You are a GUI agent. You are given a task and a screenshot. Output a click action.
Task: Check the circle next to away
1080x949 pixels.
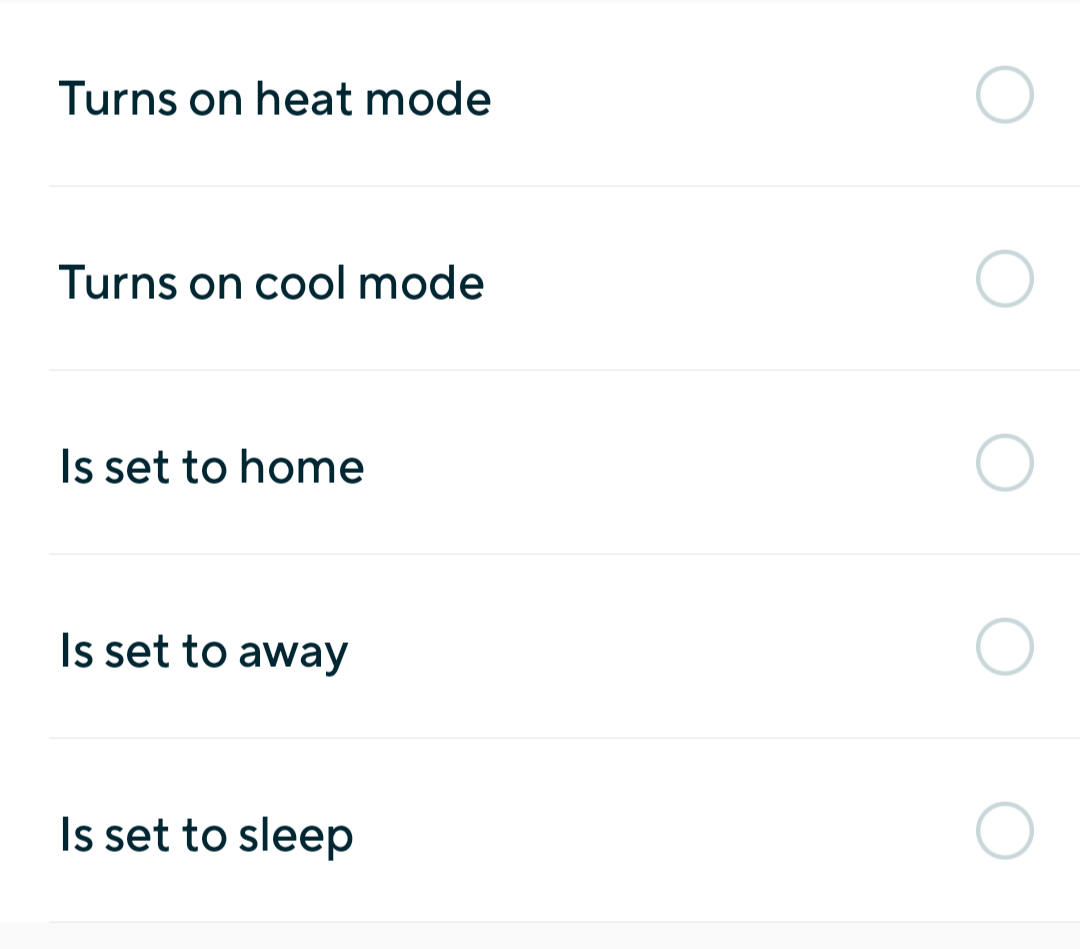(x=1004, y=646)
